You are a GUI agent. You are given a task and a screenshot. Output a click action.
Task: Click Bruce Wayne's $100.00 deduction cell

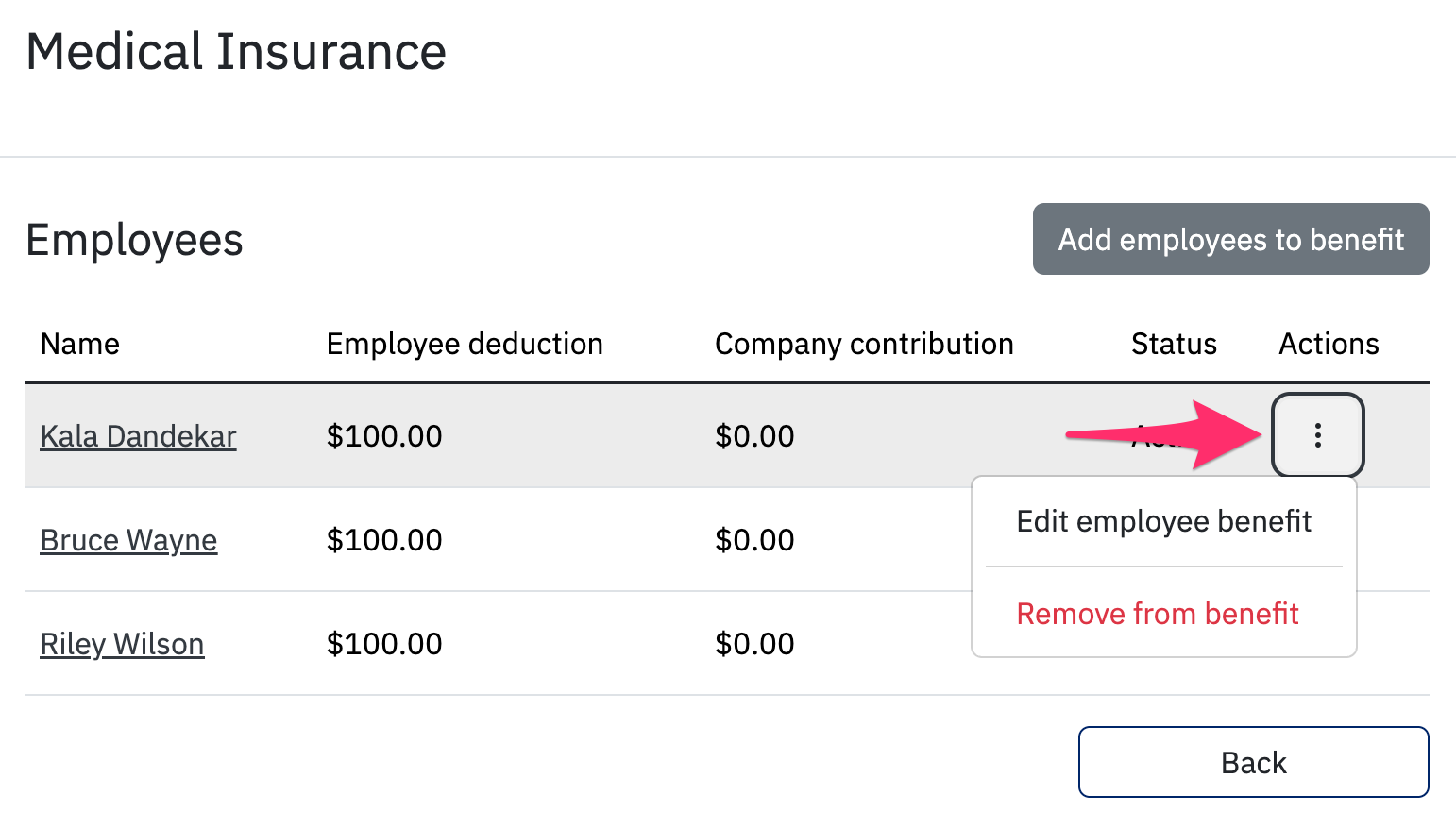384,540
